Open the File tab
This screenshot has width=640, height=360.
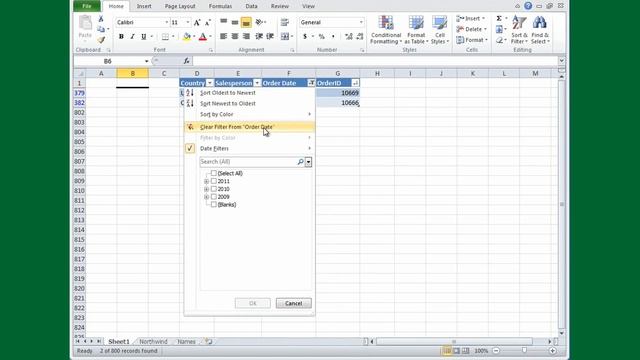click(x=87, y=6)
